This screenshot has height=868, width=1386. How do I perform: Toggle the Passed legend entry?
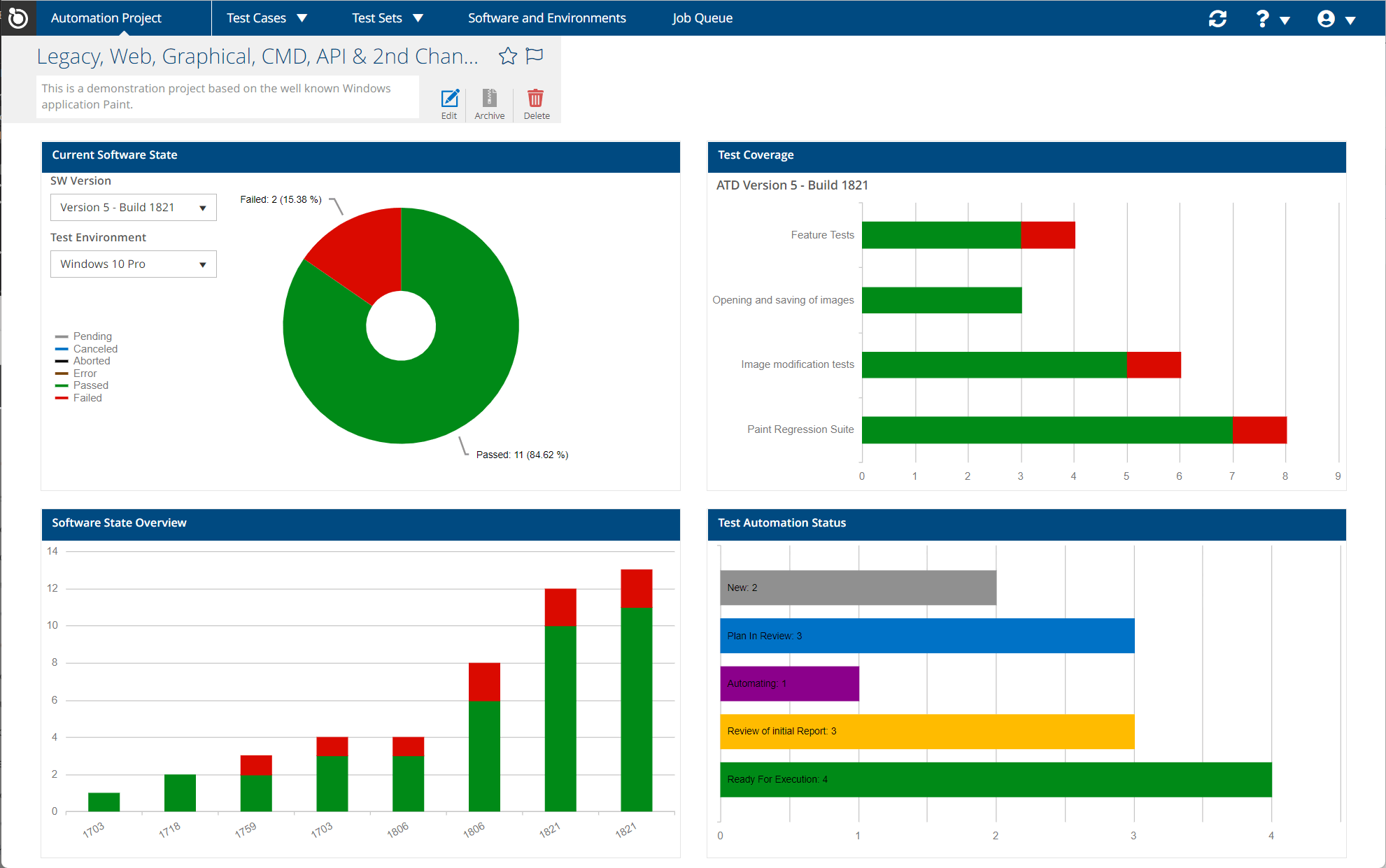tap(90, 385)
